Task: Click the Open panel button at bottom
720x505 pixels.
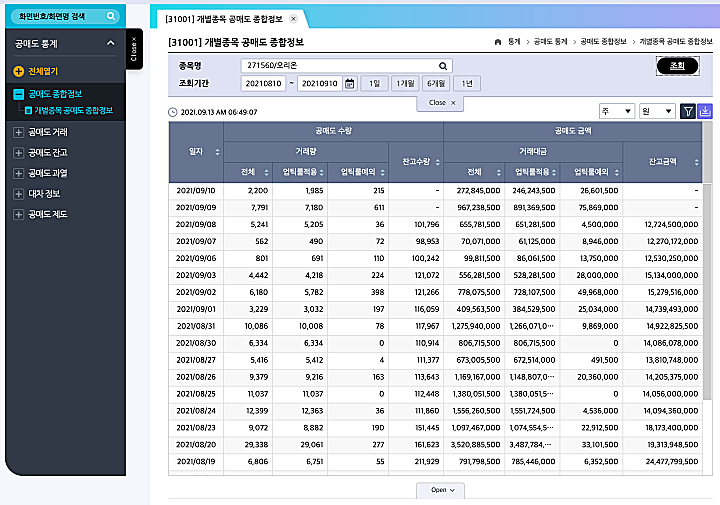Action: tap(440, 490)
